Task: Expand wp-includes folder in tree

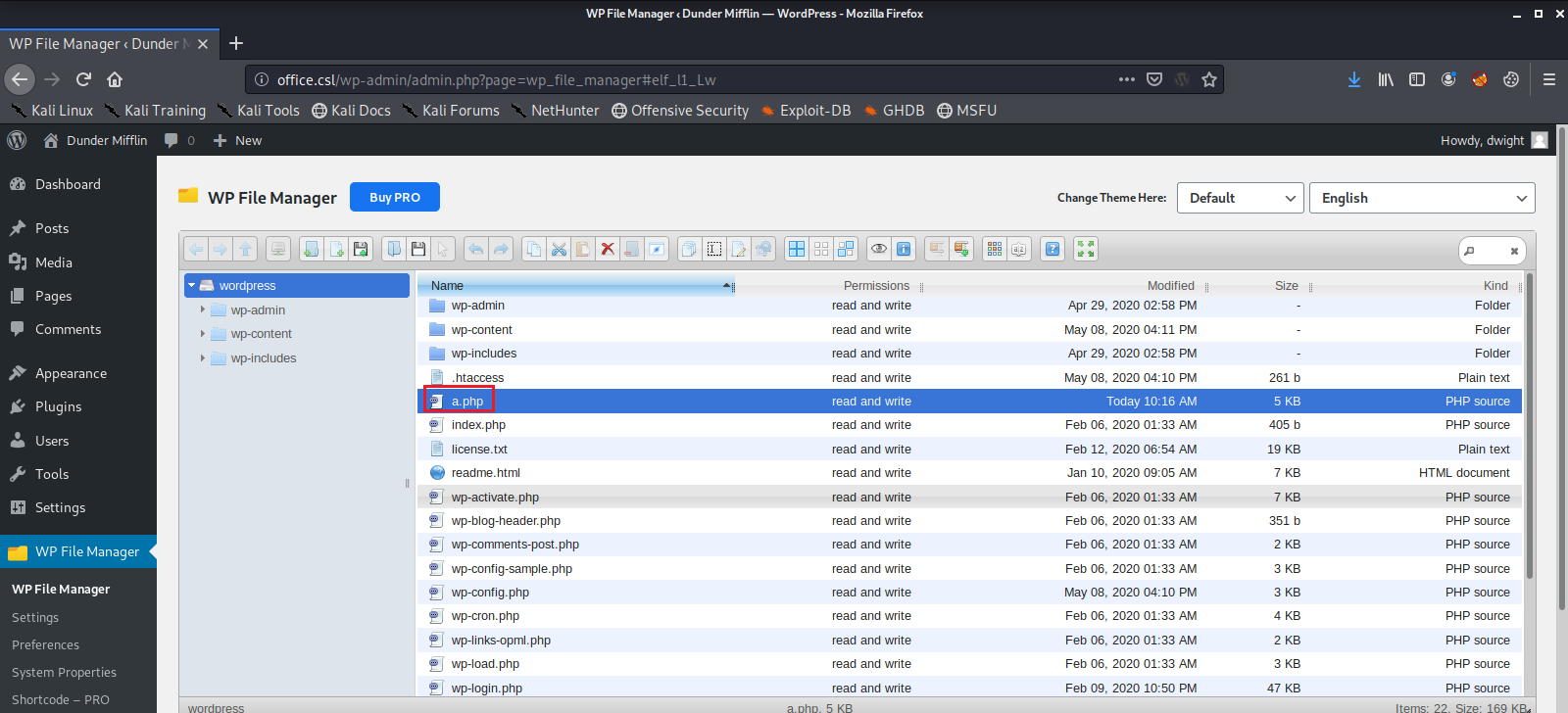Action: [x=203, y=358]
